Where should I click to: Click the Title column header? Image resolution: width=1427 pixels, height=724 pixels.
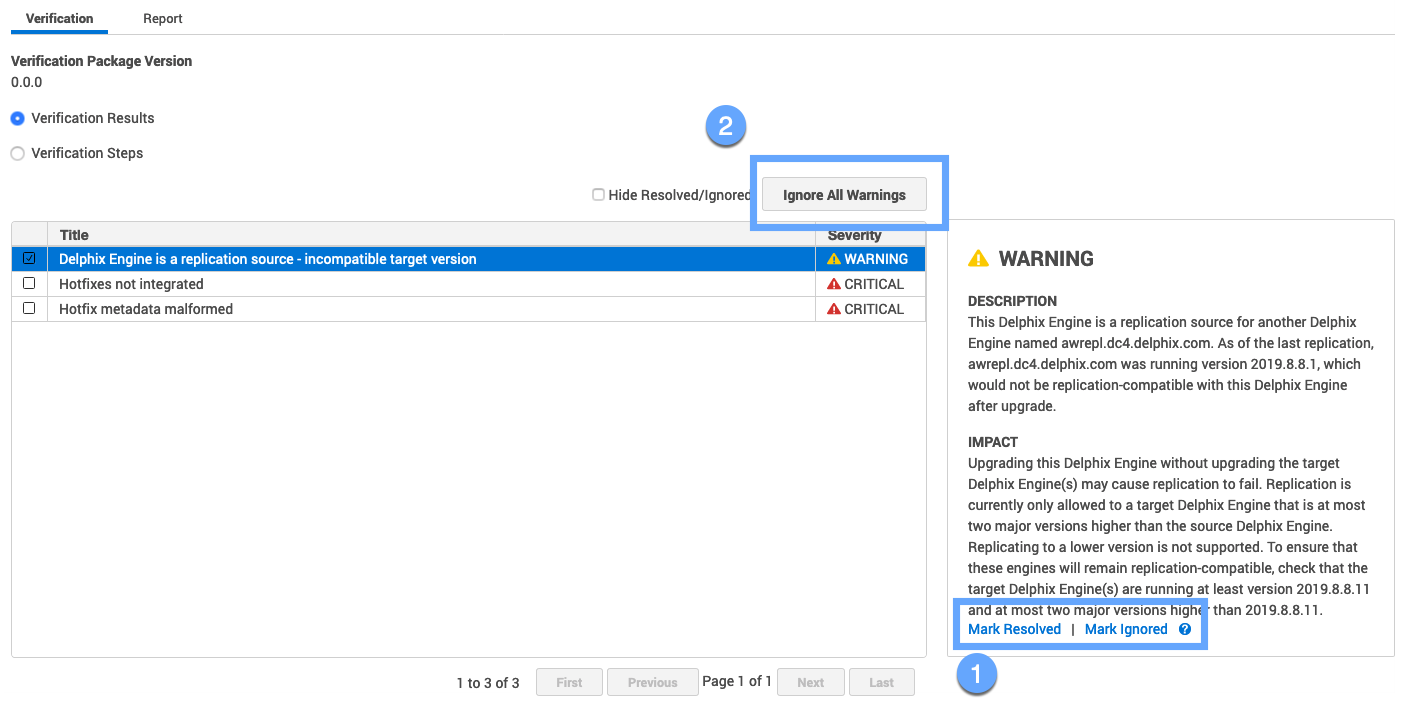click(74, 235)
